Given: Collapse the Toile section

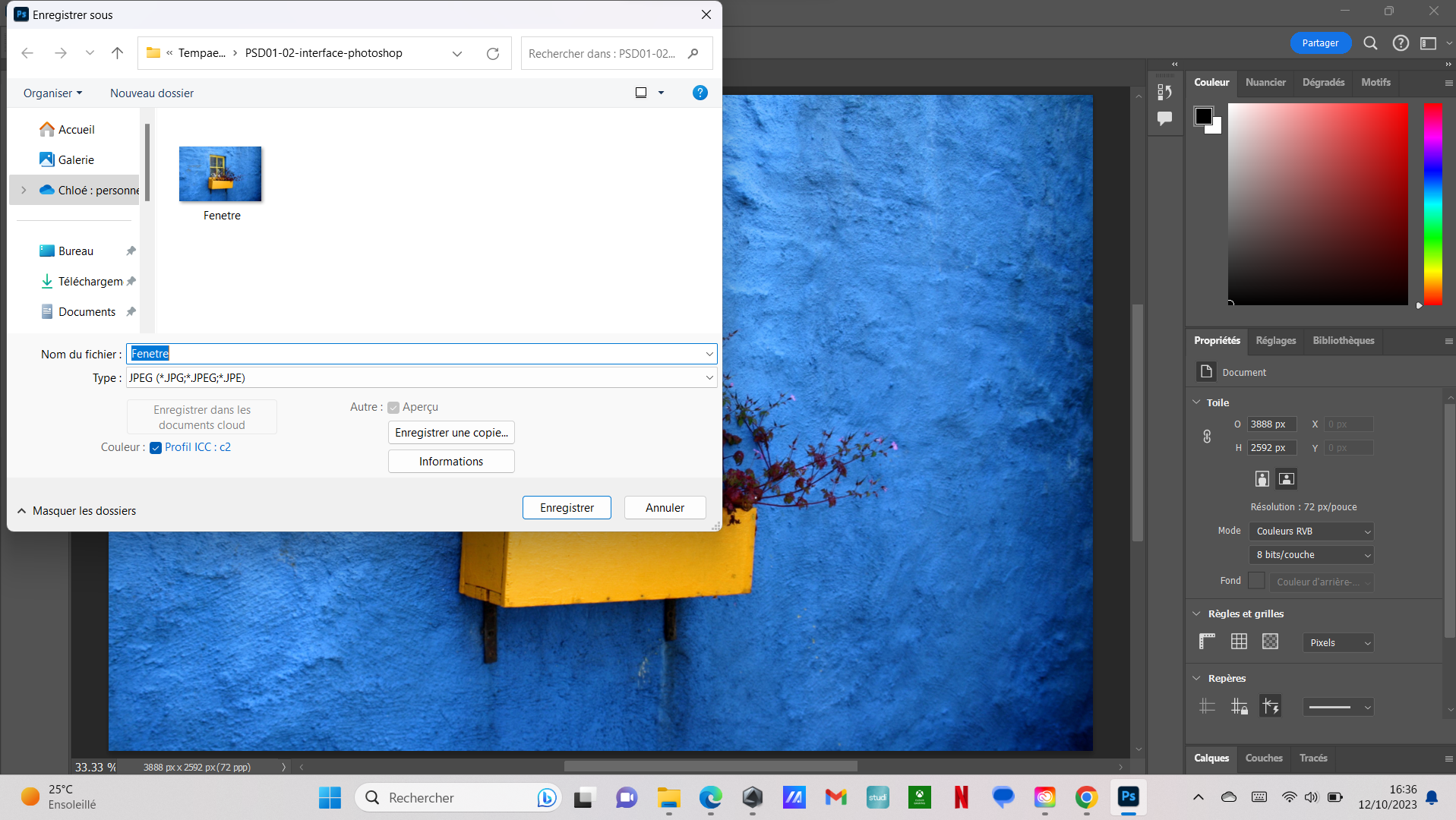Looking at the screenshot, I should 1197,402.
